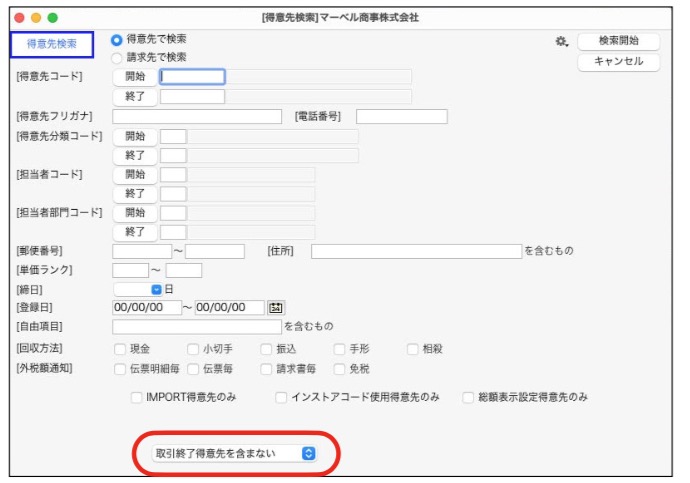
Task: Tick the IMPORT得意先のみ checkbox
Action: tap(137, 397)
